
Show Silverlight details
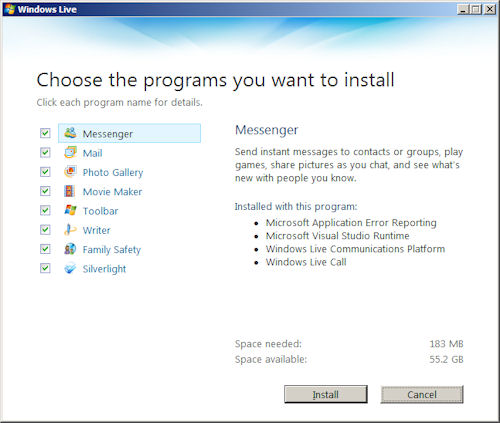pos(104,269)
